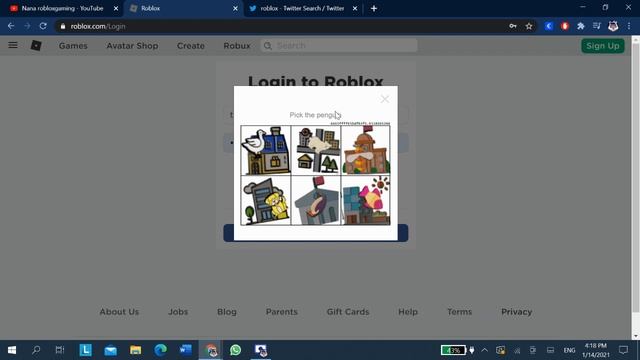This screenshot has width=640, height=360.
Task: Open the Chrome profile avatar
Action: point(613,26)
